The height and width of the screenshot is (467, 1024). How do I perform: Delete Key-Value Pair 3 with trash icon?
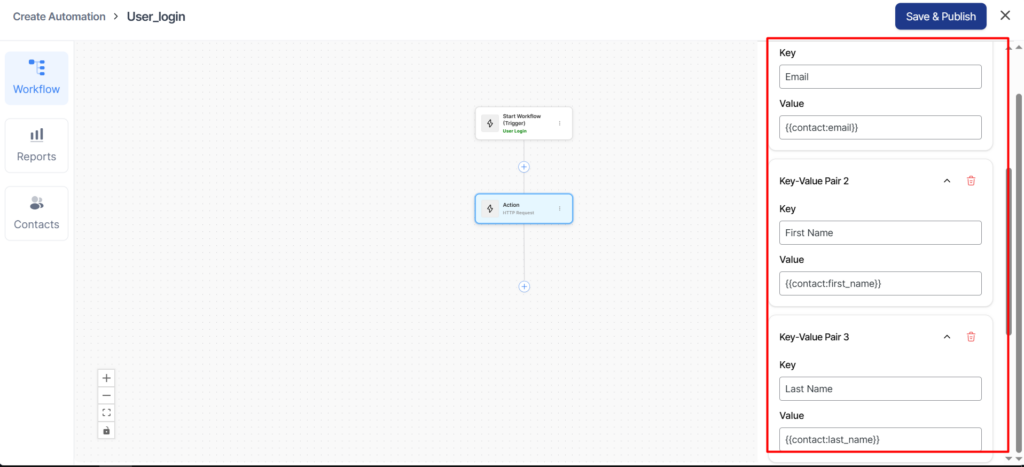point(970,337)
